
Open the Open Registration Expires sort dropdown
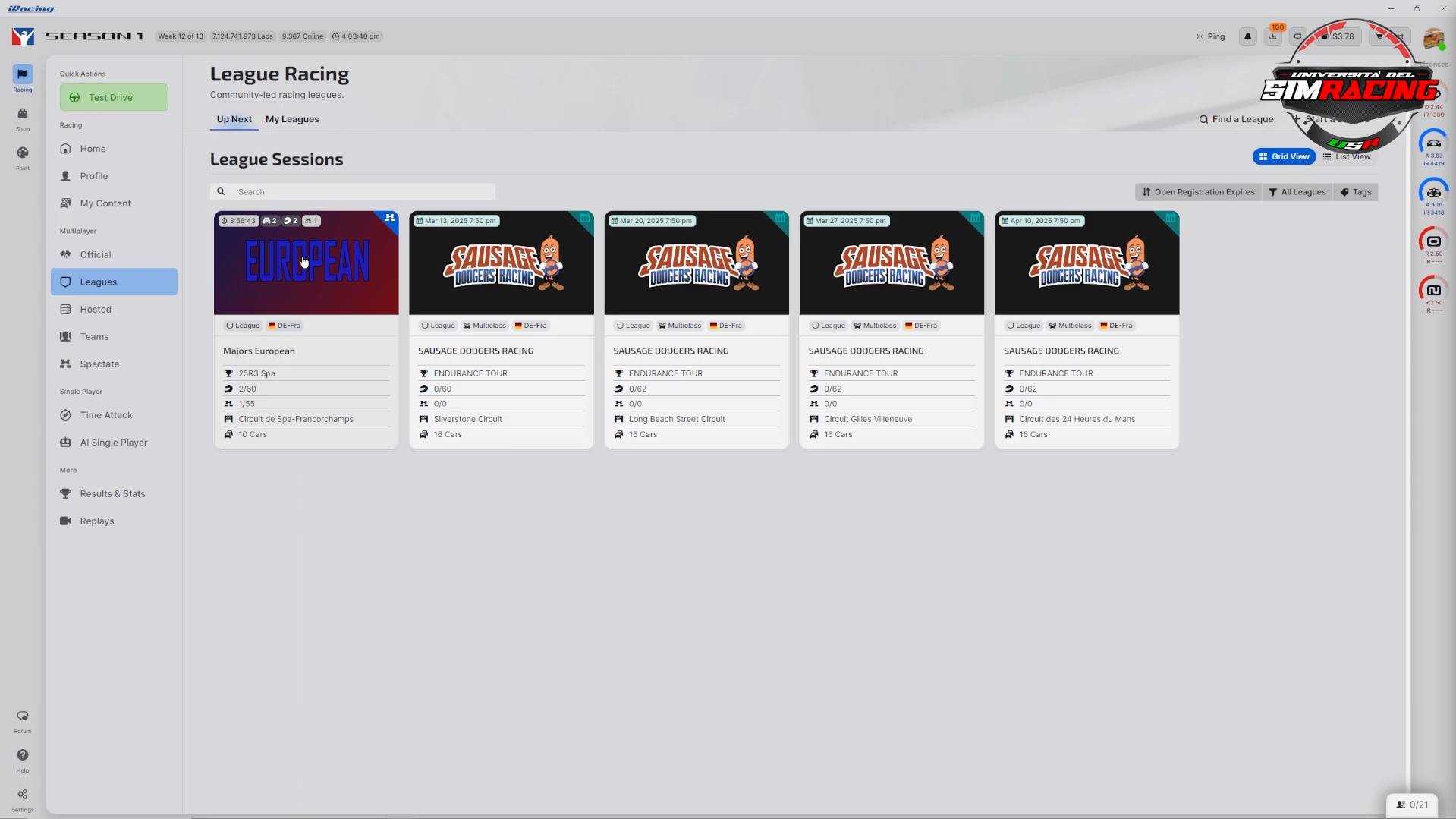coord(1198,192)
